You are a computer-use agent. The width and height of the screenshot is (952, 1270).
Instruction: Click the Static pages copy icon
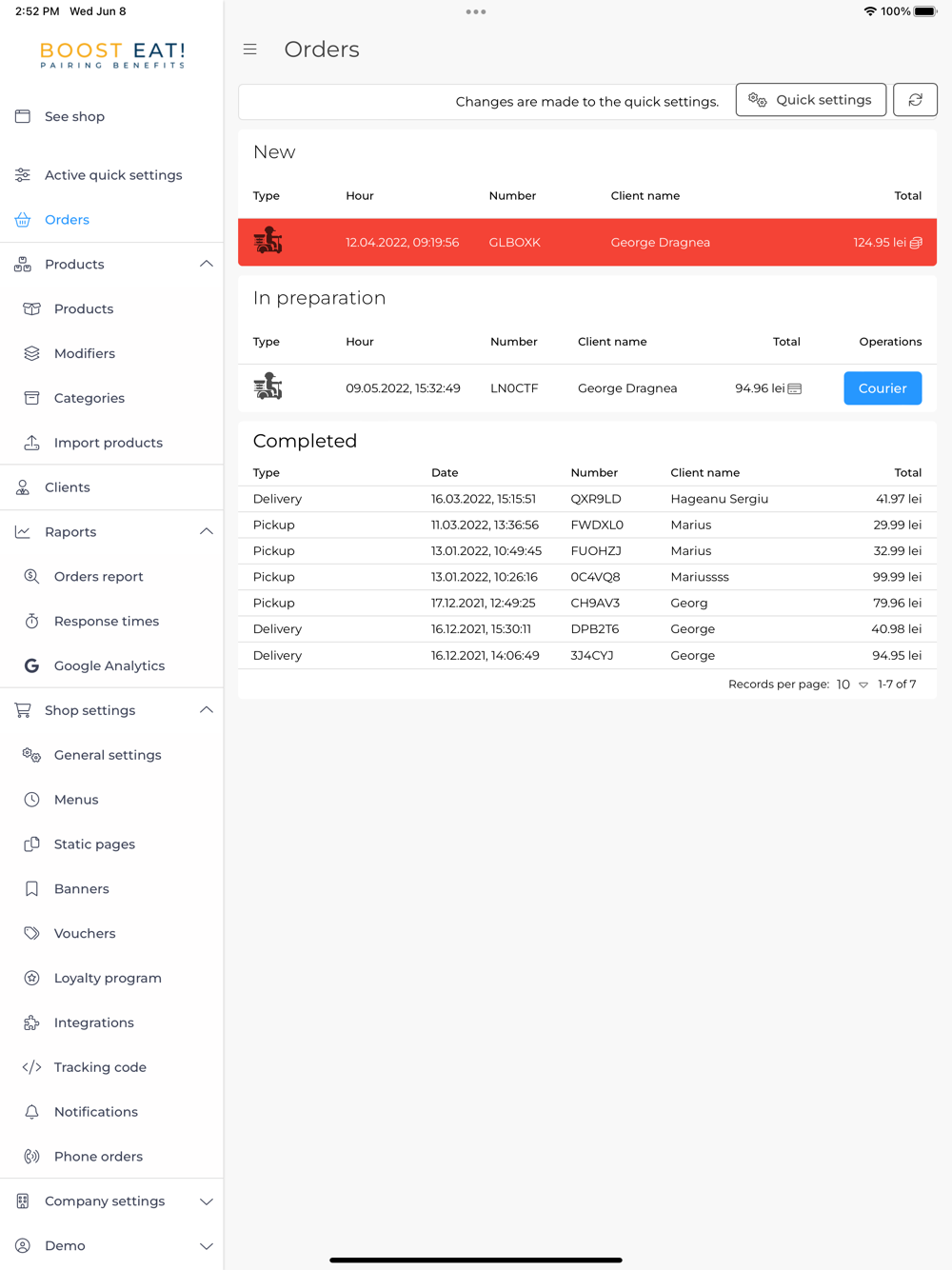pos(31,844)
